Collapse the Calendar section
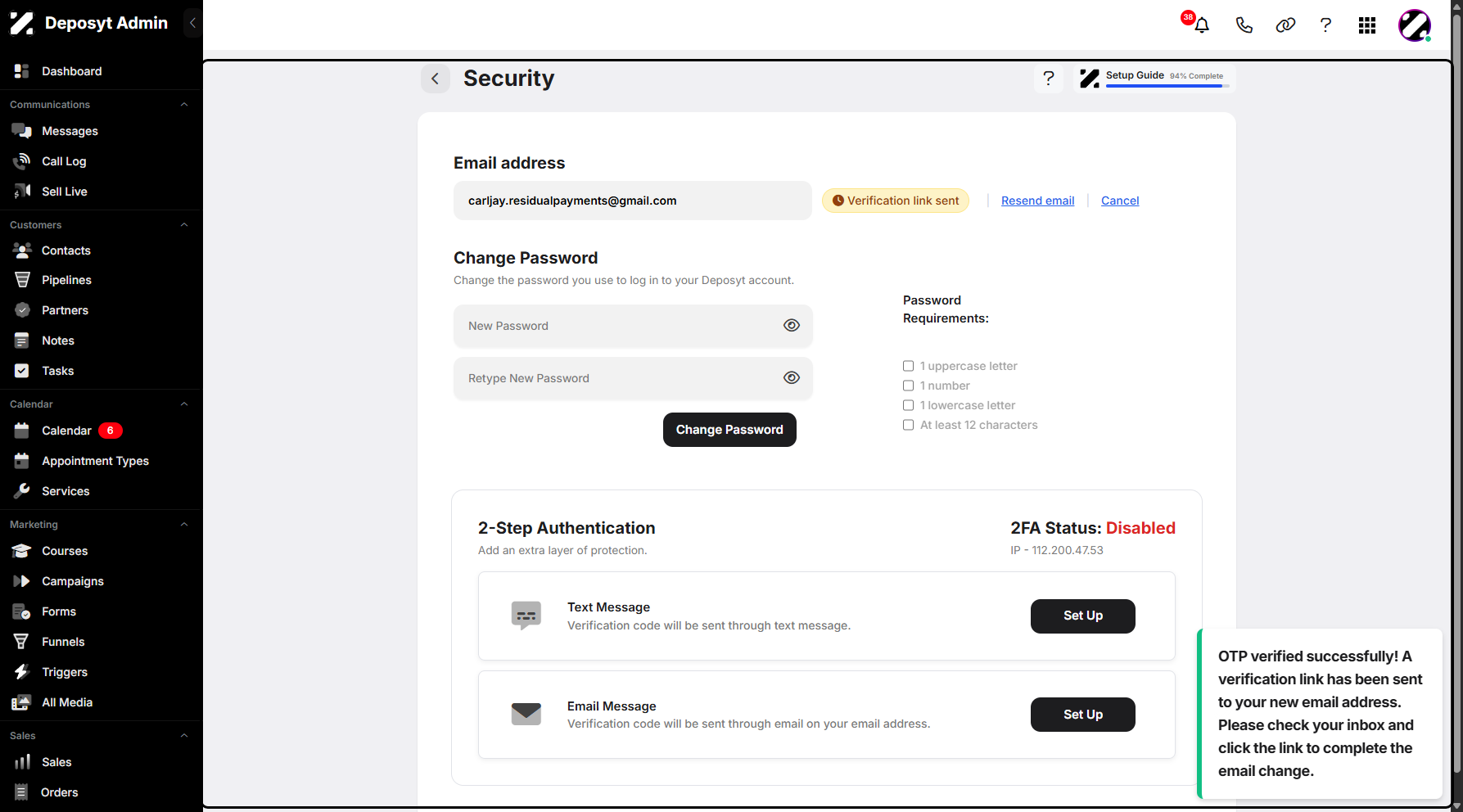 pos(184,404)
